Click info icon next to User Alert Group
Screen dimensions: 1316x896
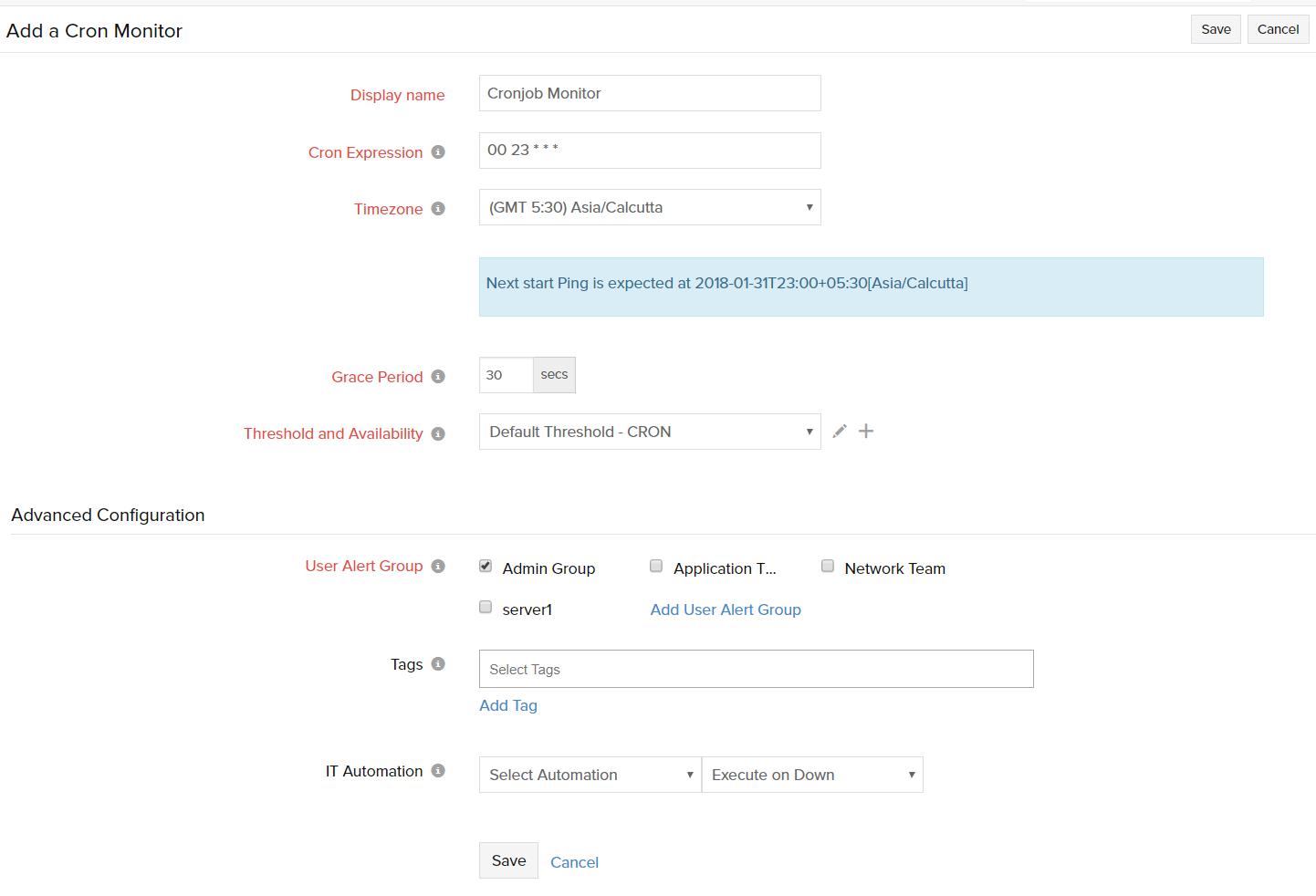point(438,567)
